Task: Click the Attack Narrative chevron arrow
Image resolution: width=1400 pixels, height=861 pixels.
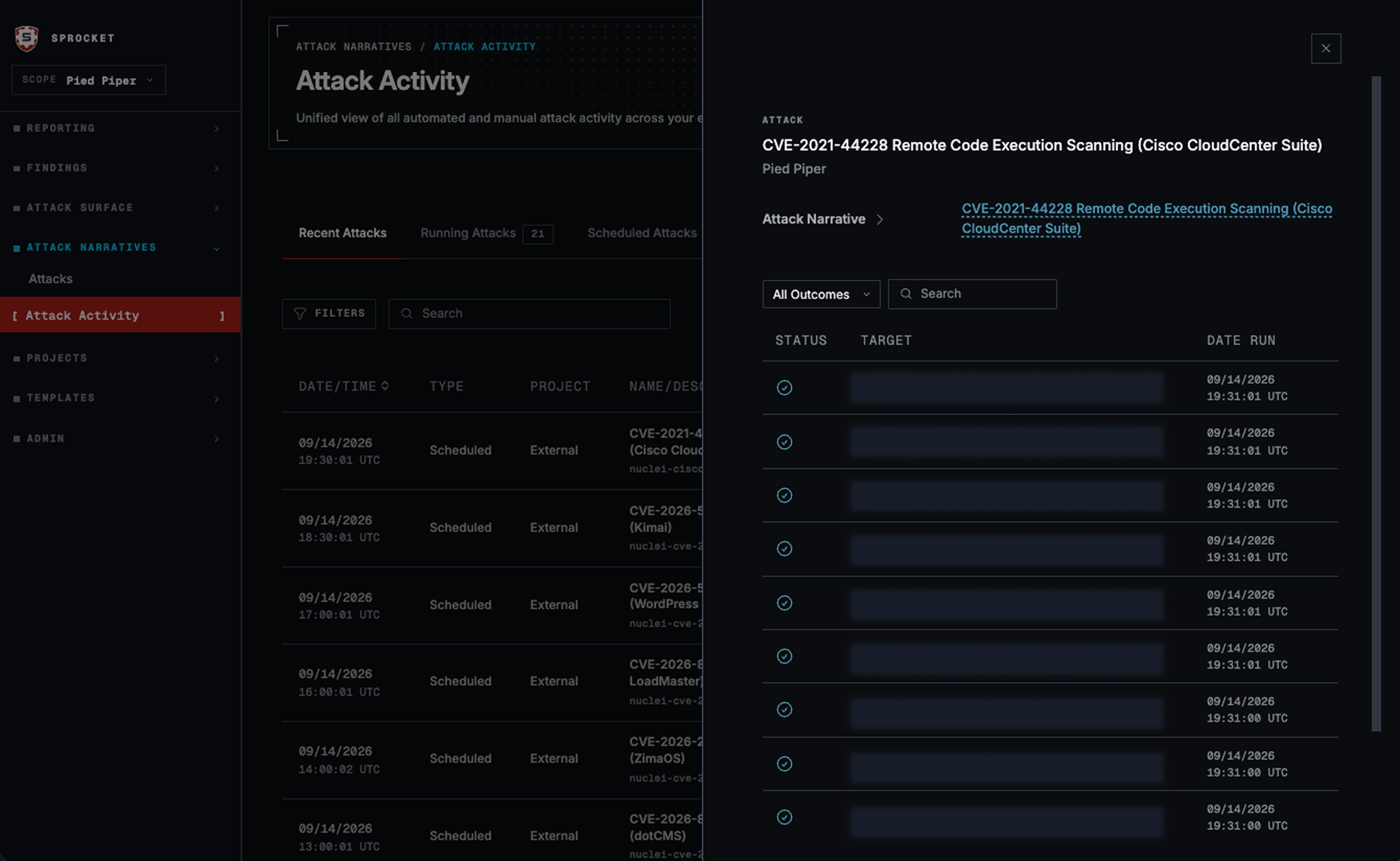Action: pos(880,219)
